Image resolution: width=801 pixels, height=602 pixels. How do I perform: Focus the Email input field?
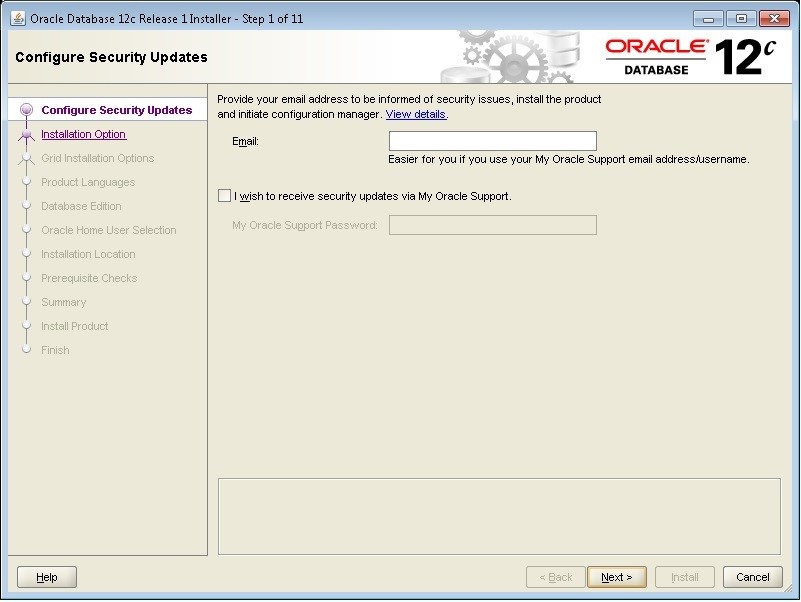[x=492, y=141]
